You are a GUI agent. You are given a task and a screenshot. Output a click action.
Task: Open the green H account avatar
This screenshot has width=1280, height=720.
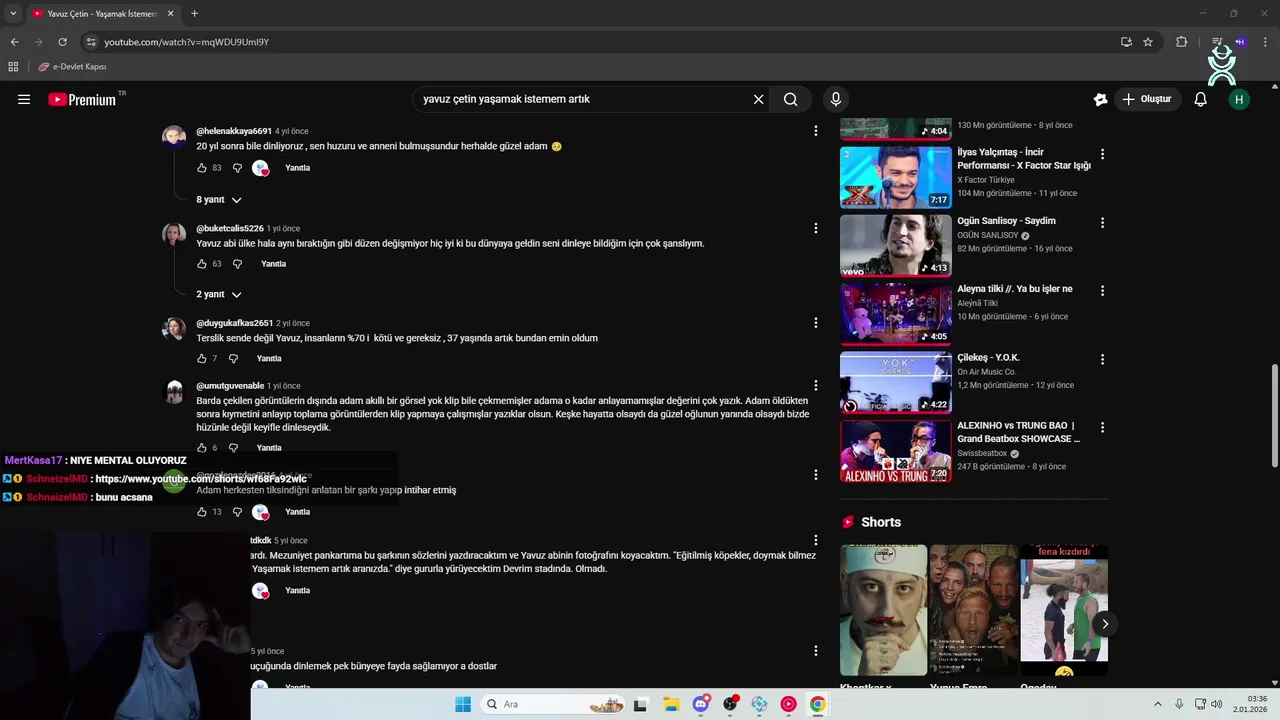click(1239, 99)
